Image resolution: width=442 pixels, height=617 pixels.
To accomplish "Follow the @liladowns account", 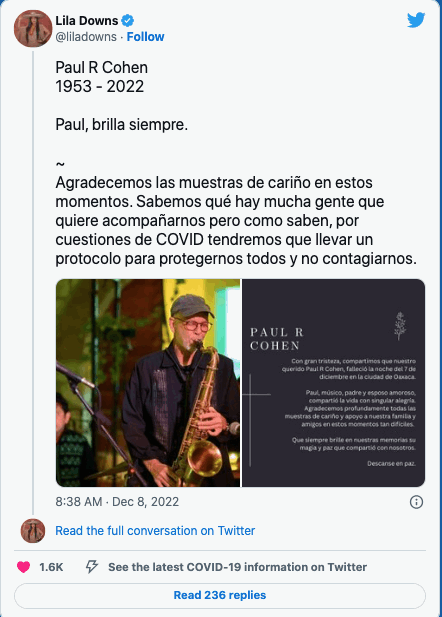I will pyautogui.click(x=145, y=37).
